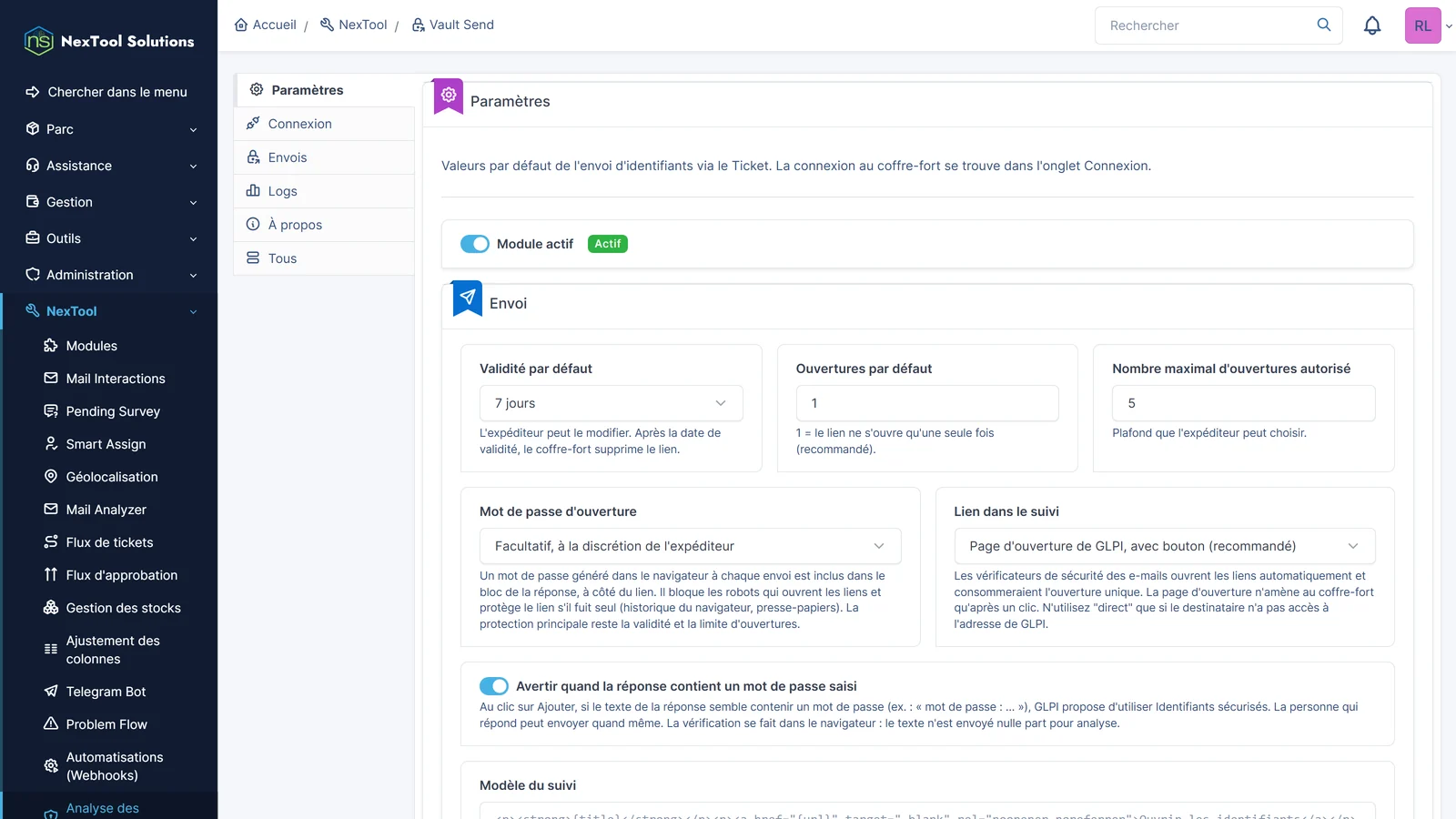The height and width of the screenshot is (819, 1456).
Task: Open the RL user avatar menu
Action: click(1423, 25)
